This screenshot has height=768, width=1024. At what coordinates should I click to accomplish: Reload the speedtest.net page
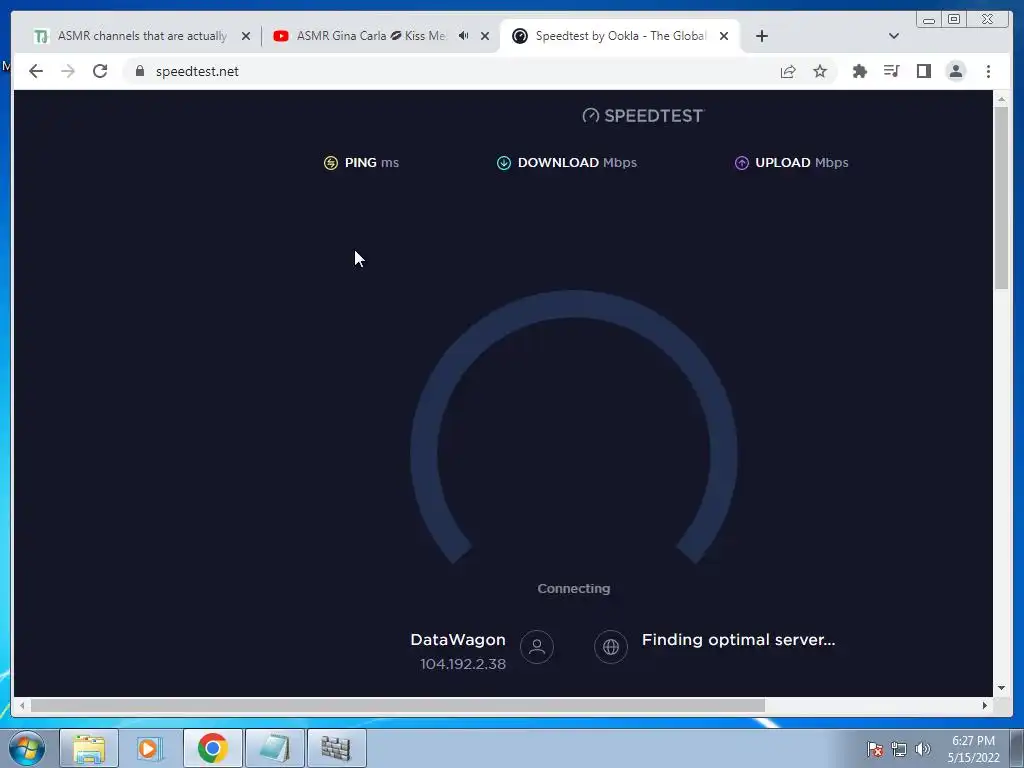coord(100,71)
